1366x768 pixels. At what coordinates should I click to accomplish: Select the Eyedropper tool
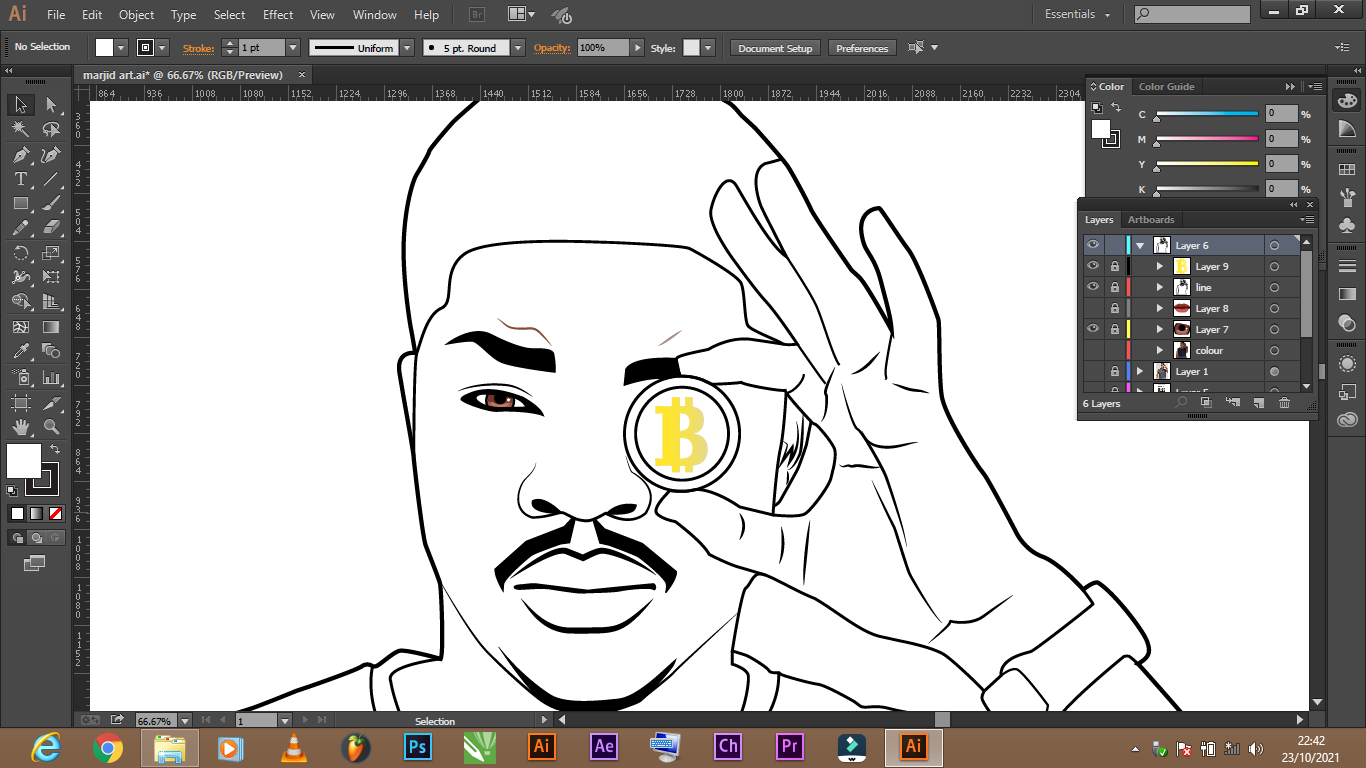pos(20,352)
